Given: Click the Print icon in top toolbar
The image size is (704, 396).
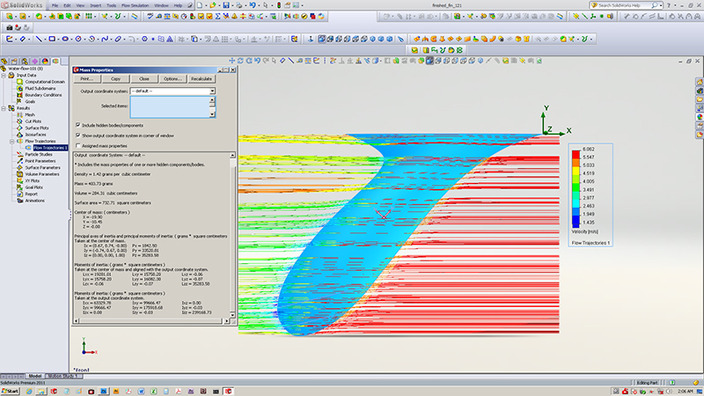Looking at the screenshot, I should (239, 5).
